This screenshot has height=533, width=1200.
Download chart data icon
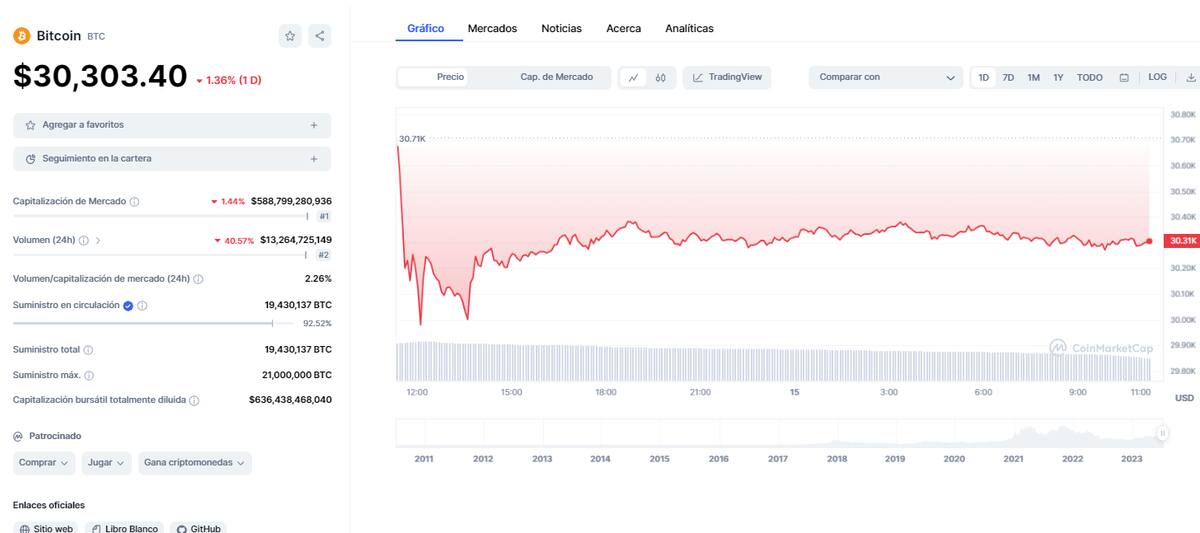point(1191,77)
